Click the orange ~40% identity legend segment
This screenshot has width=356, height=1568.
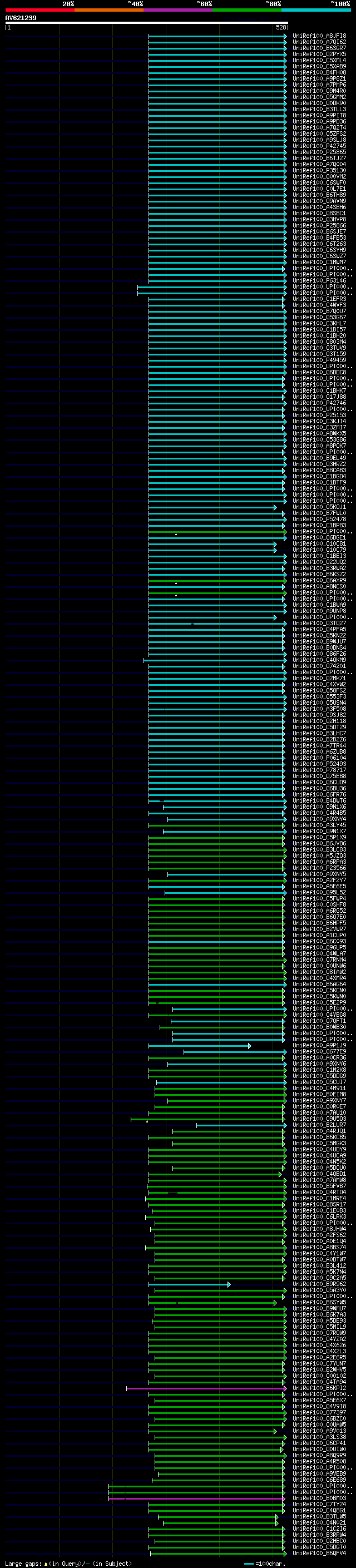tap(109, 10)
